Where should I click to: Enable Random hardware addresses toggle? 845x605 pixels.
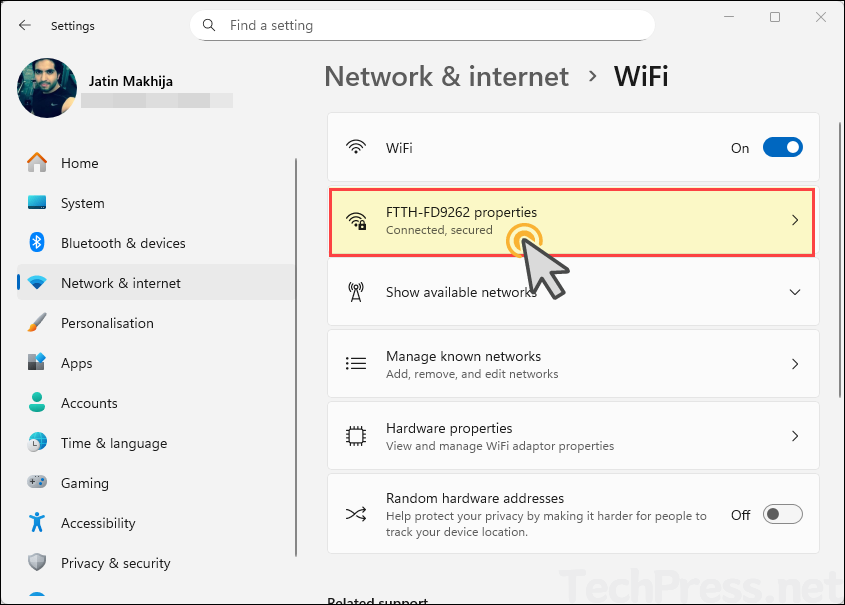click(x=782, y=515)
